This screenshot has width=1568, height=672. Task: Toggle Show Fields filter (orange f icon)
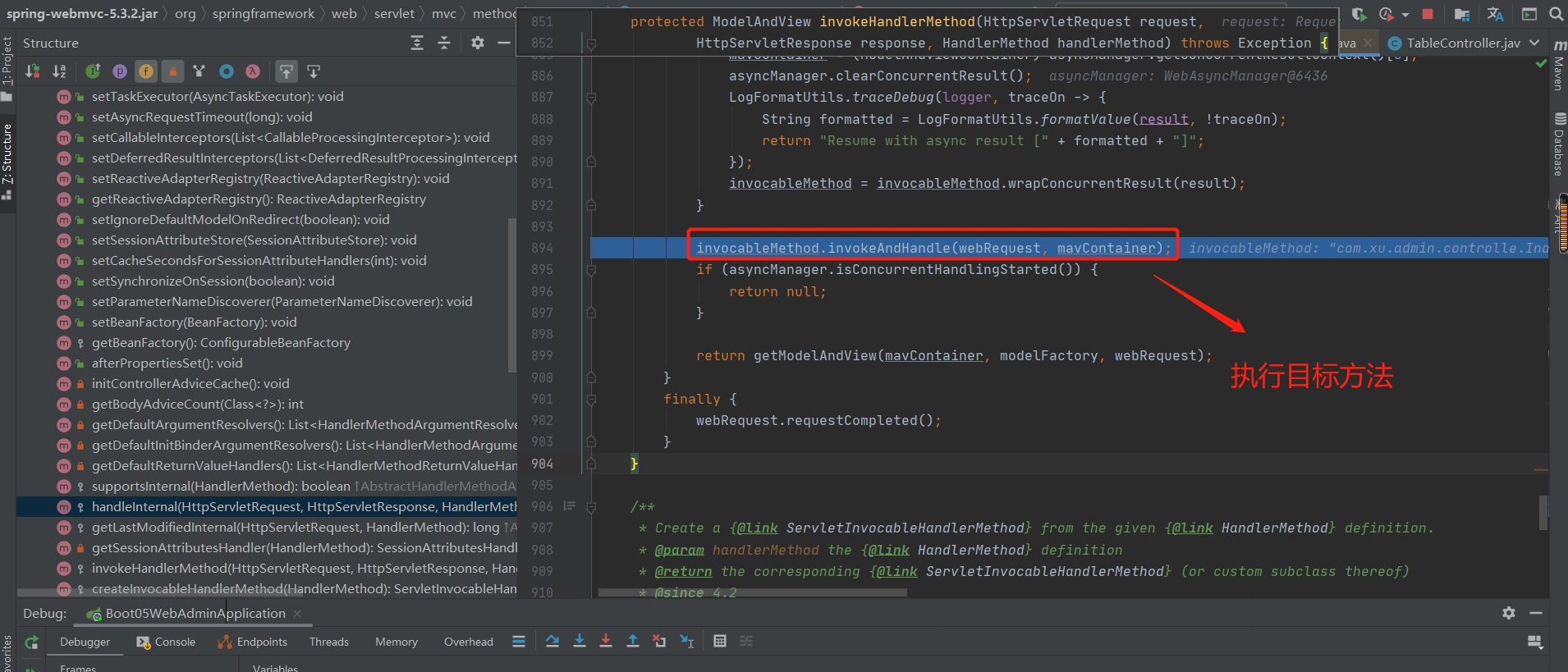click(146, 71)
